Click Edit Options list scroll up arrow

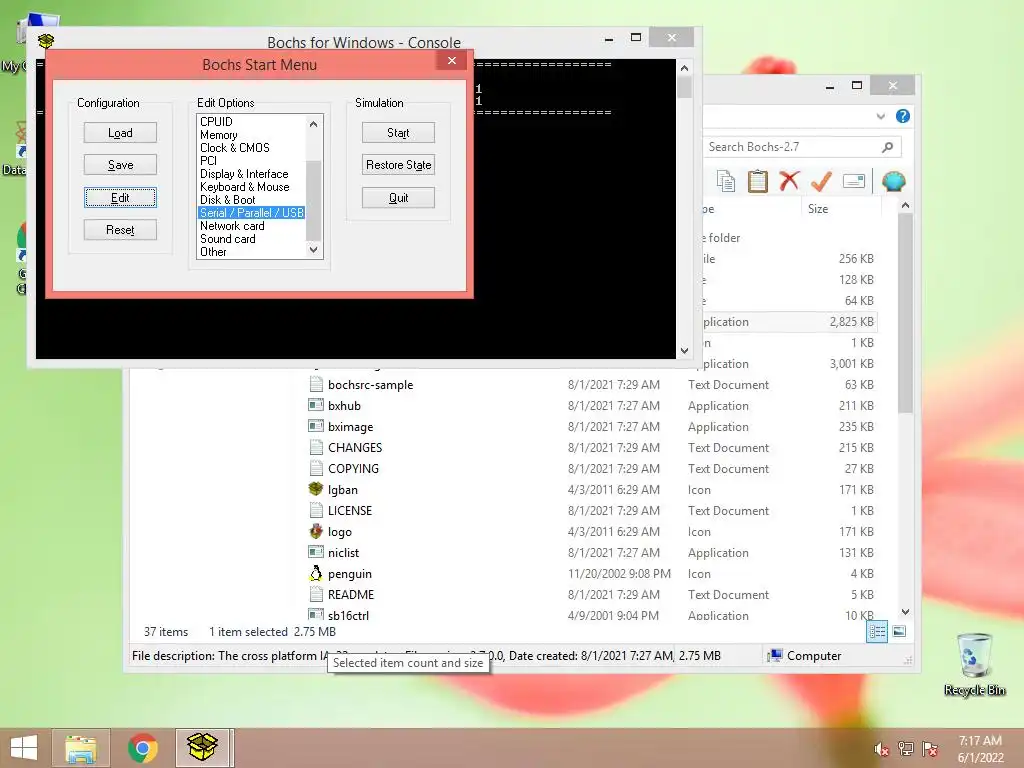[313, 123]
